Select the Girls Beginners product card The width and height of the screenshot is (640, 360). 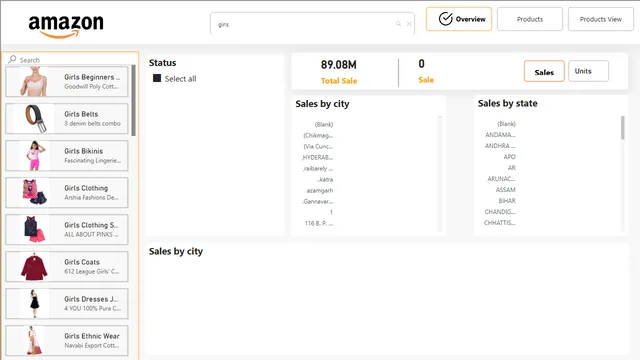click(x=67, y=82)
